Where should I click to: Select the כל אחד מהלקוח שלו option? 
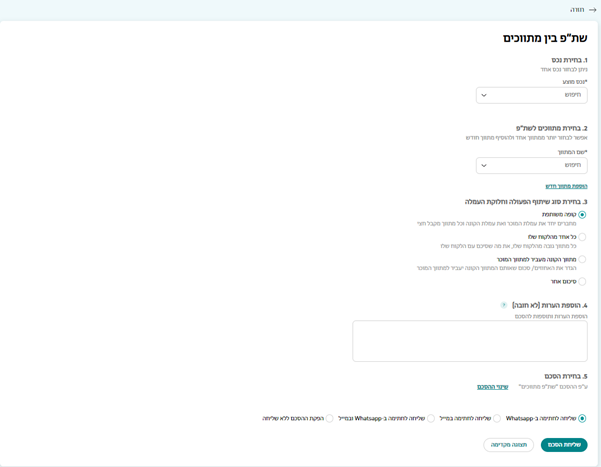point(582,237)
